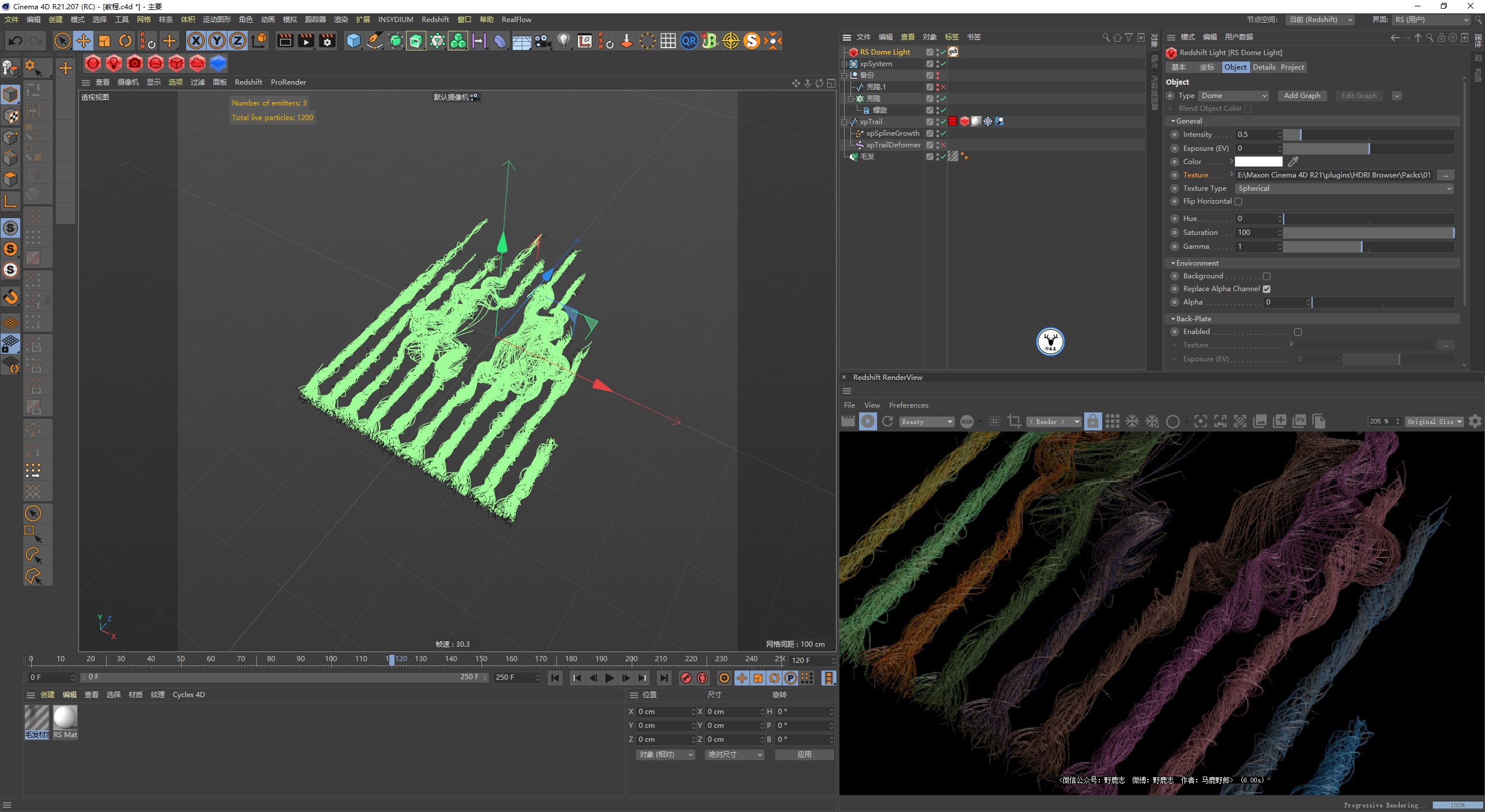Open the Redshift menu in the menu bar

(x=435, y=20)
